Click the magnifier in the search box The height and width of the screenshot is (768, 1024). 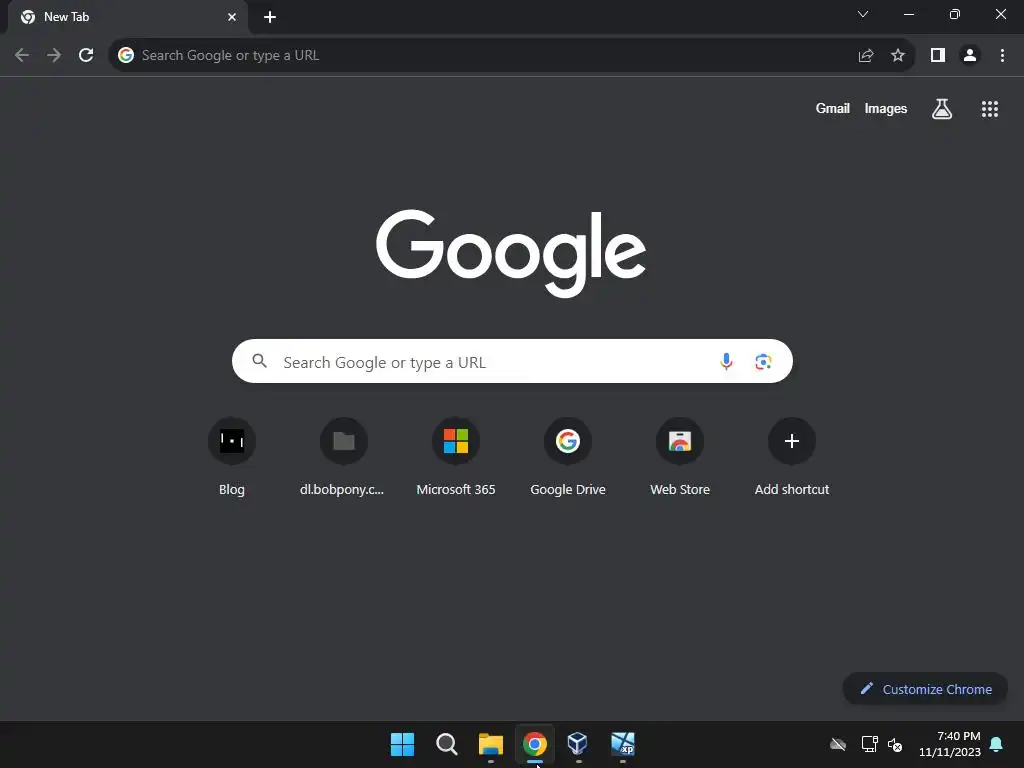259,360
